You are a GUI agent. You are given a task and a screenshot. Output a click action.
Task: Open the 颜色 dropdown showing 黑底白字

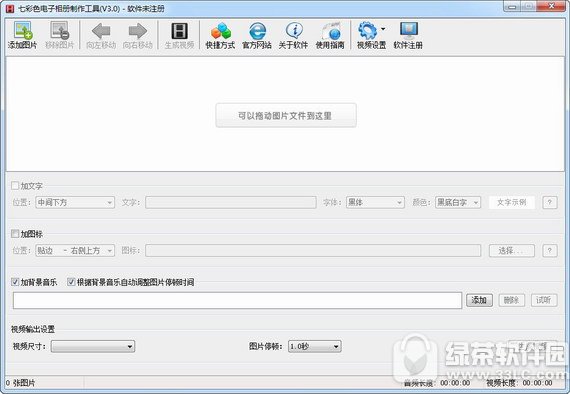(458, 202)
